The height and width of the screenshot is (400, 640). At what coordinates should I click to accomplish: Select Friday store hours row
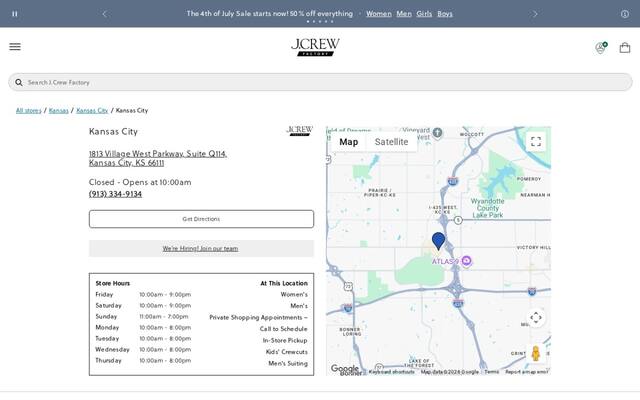pyautogui.click(x=143, y=295)
